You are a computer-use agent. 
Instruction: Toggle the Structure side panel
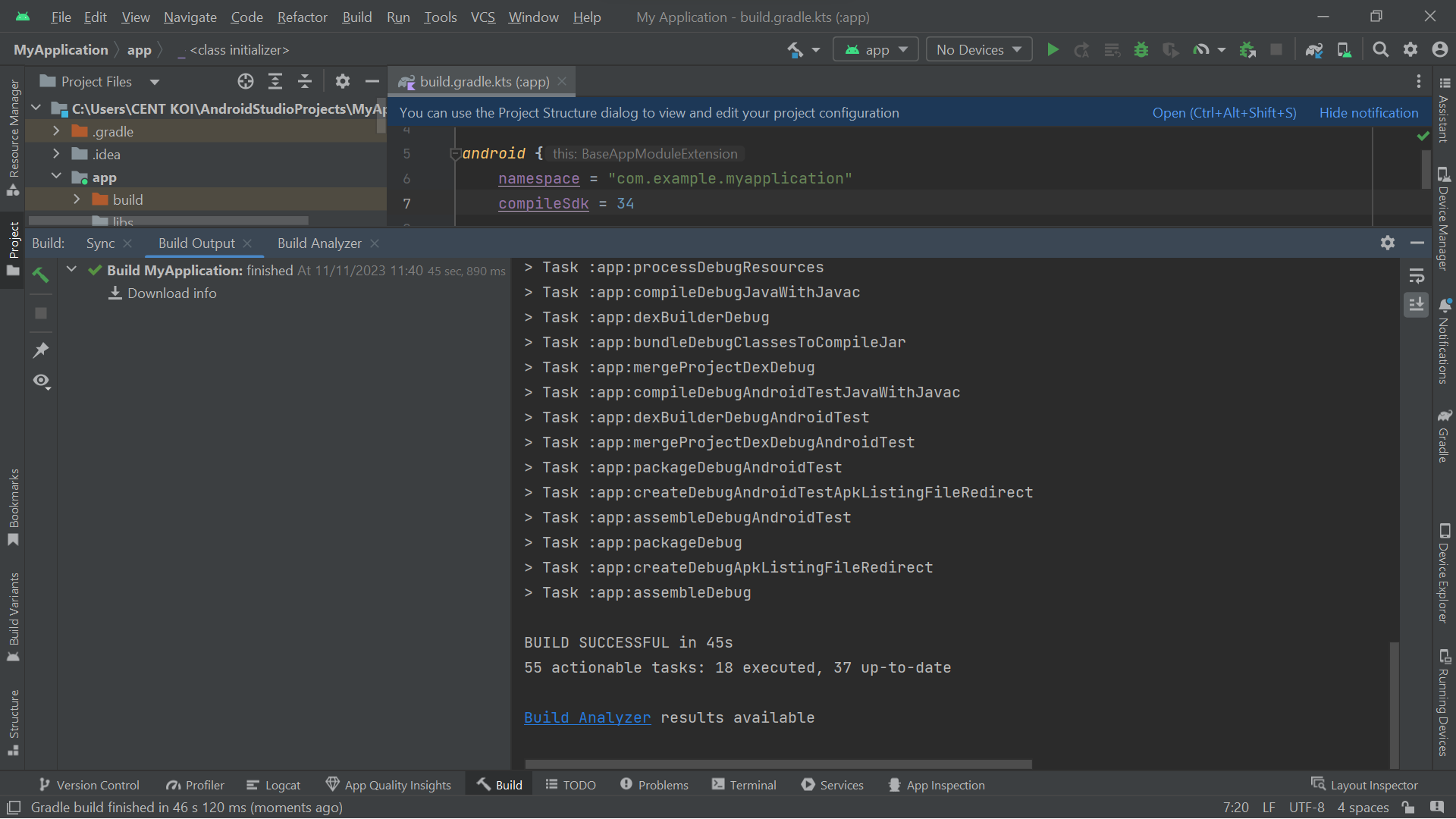pos(14,723)
